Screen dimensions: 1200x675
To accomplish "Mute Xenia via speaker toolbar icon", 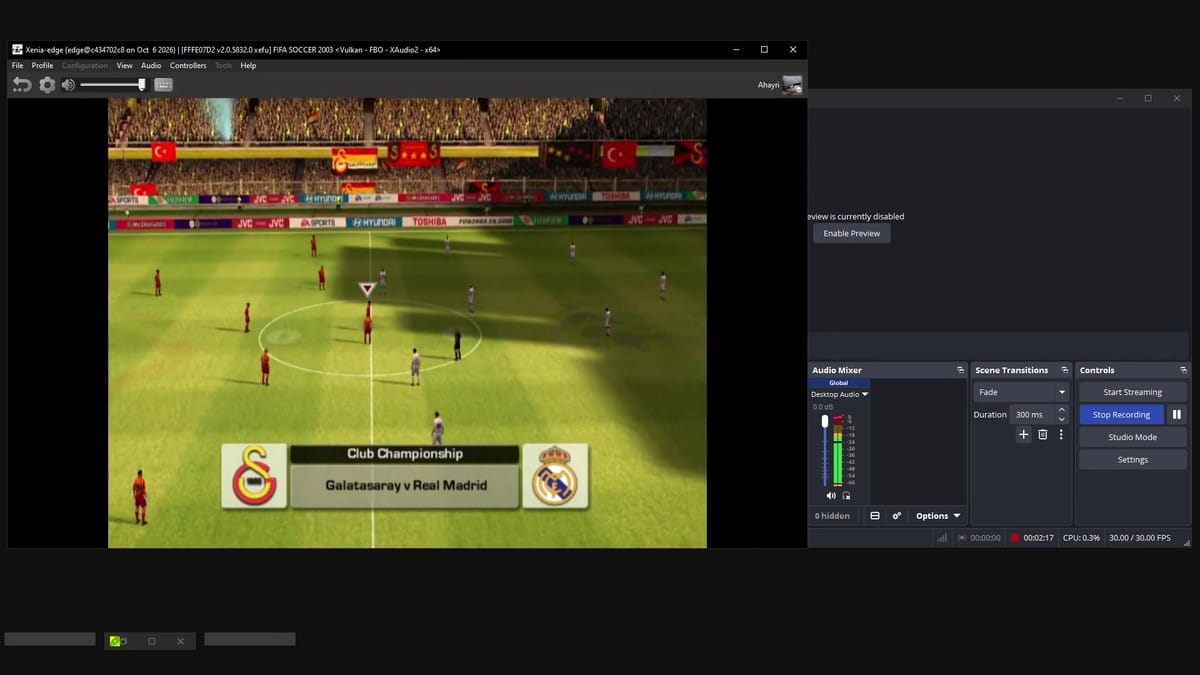I will [68, 85].
